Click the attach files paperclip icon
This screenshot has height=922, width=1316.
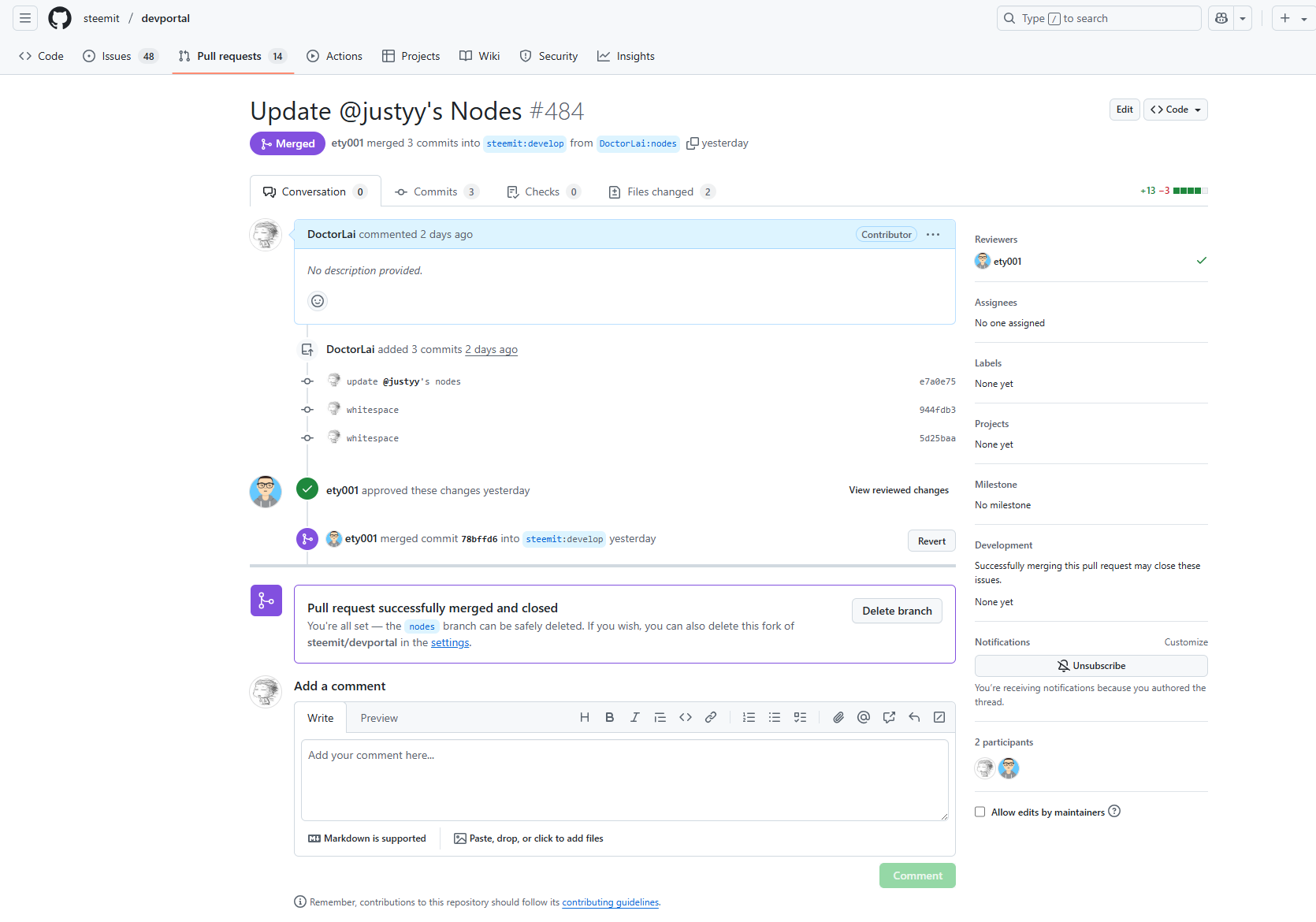tap(838, 717)
